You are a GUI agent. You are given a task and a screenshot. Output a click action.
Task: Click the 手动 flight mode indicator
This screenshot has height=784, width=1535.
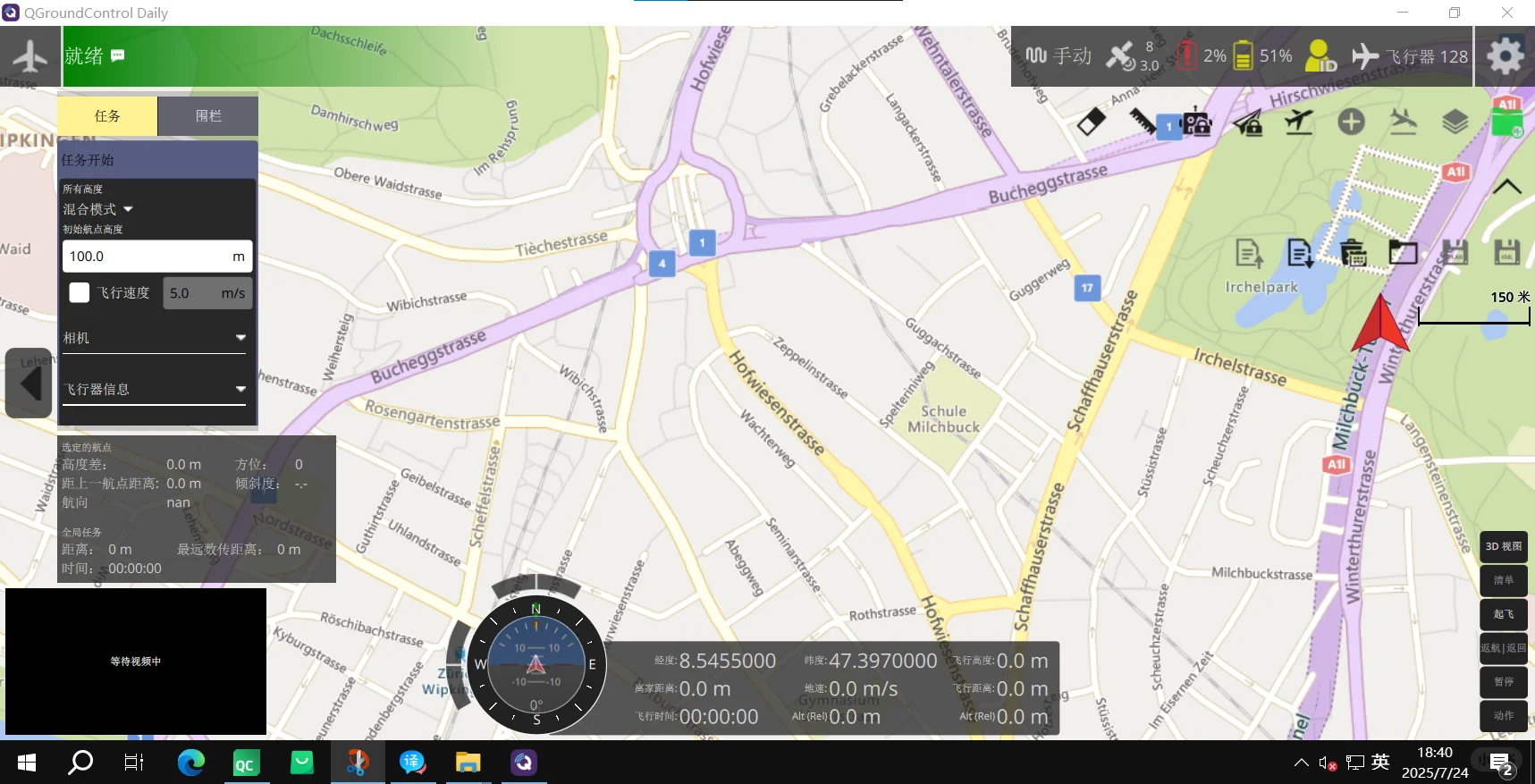1058,56
